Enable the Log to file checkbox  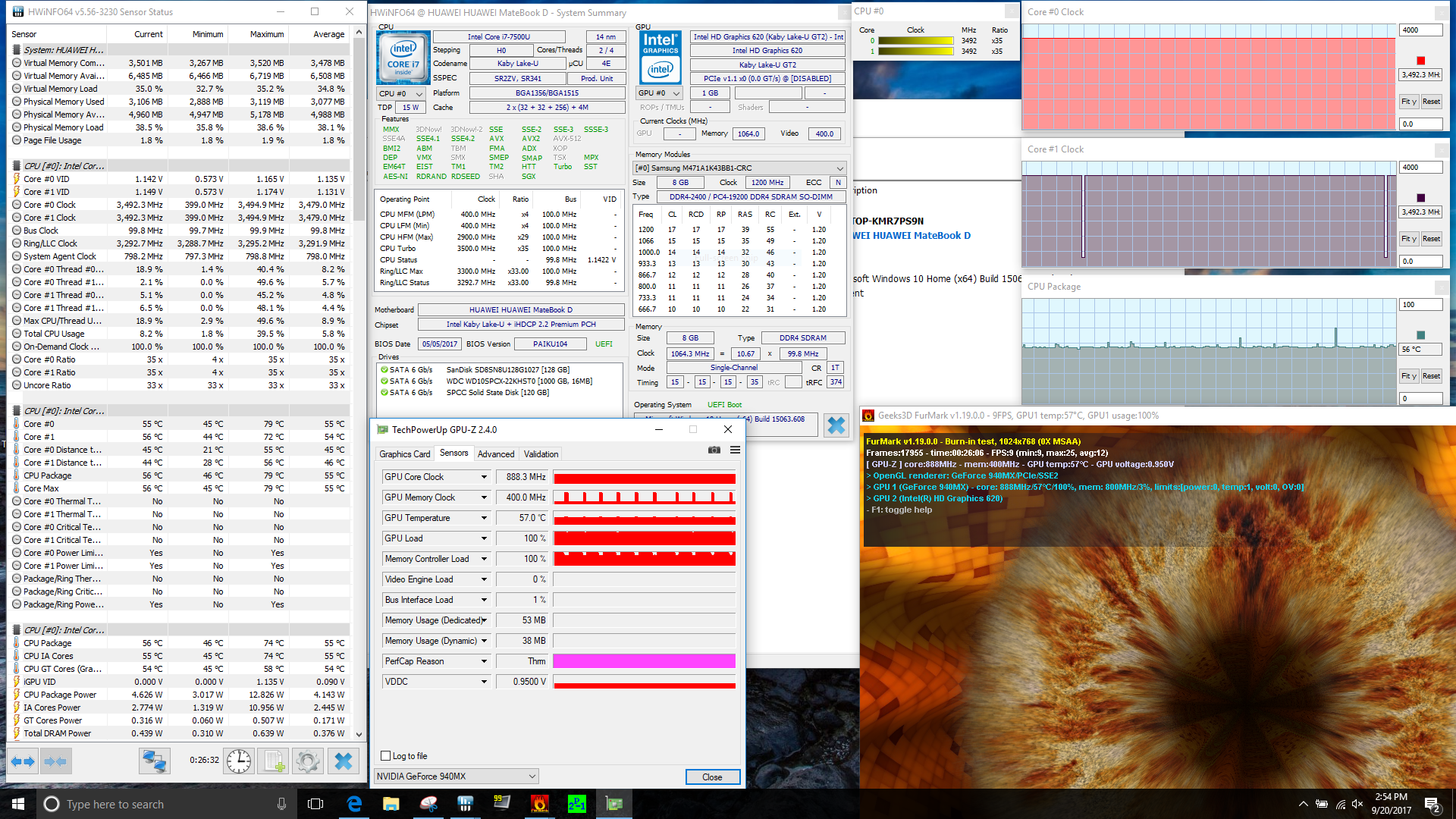pyautogui.click(x=386, y=756)
